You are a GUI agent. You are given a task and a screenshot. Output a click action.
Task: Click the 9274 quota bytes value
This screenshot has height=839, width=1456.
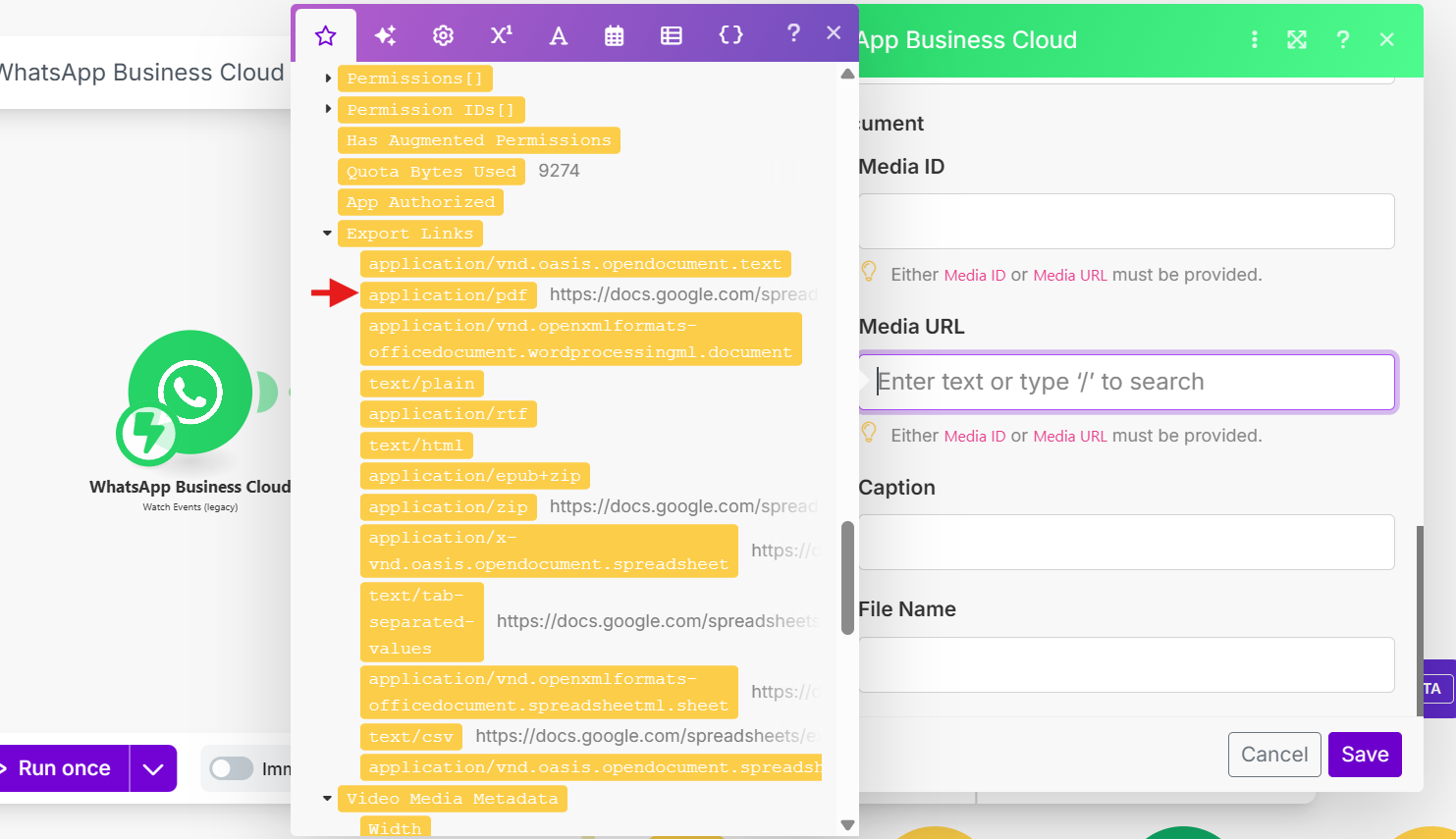(559, 171)
